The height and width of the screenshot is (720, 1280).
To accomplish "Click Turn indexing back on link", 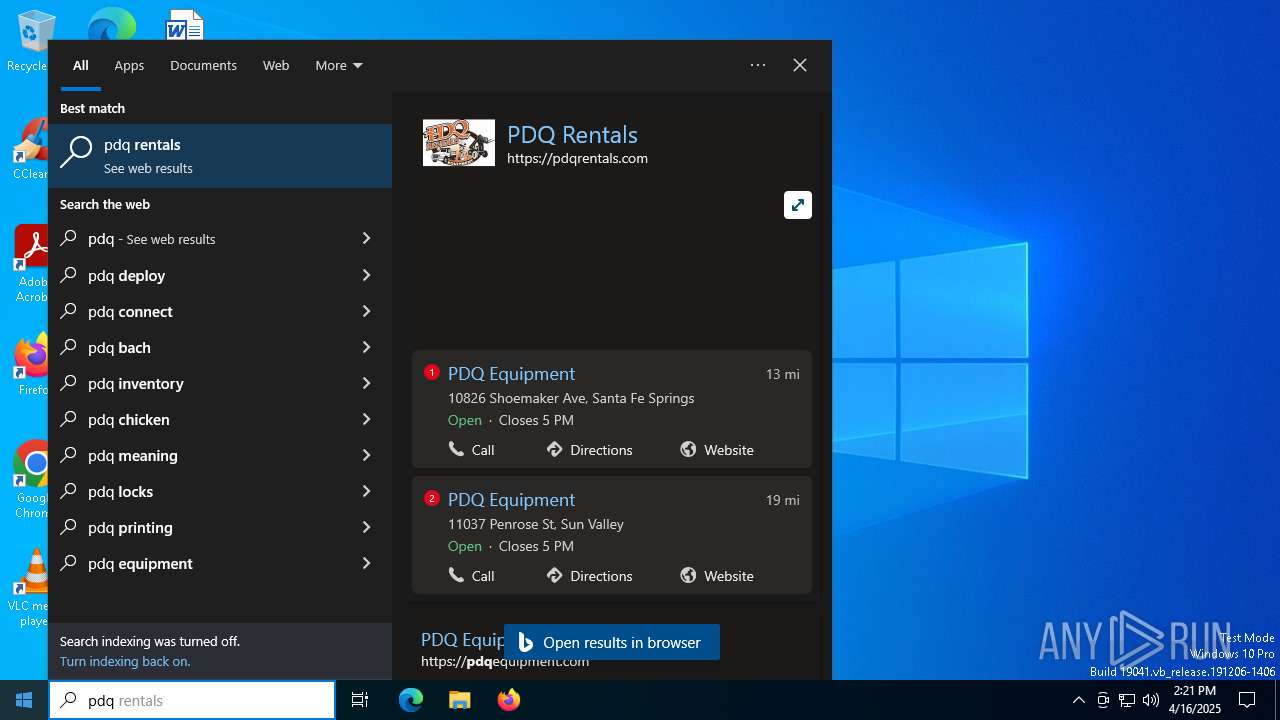I will click(125, 661).
